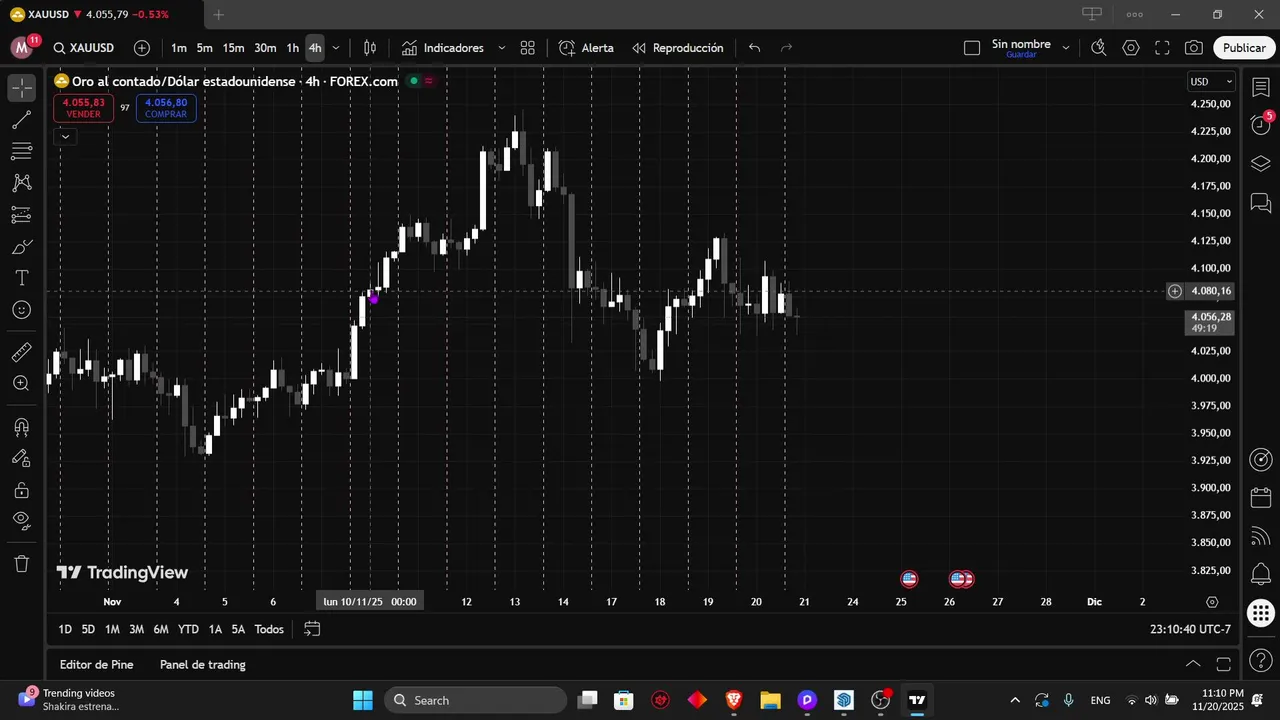
Task: Open object tree layers panel
Action: (1261, 163)
